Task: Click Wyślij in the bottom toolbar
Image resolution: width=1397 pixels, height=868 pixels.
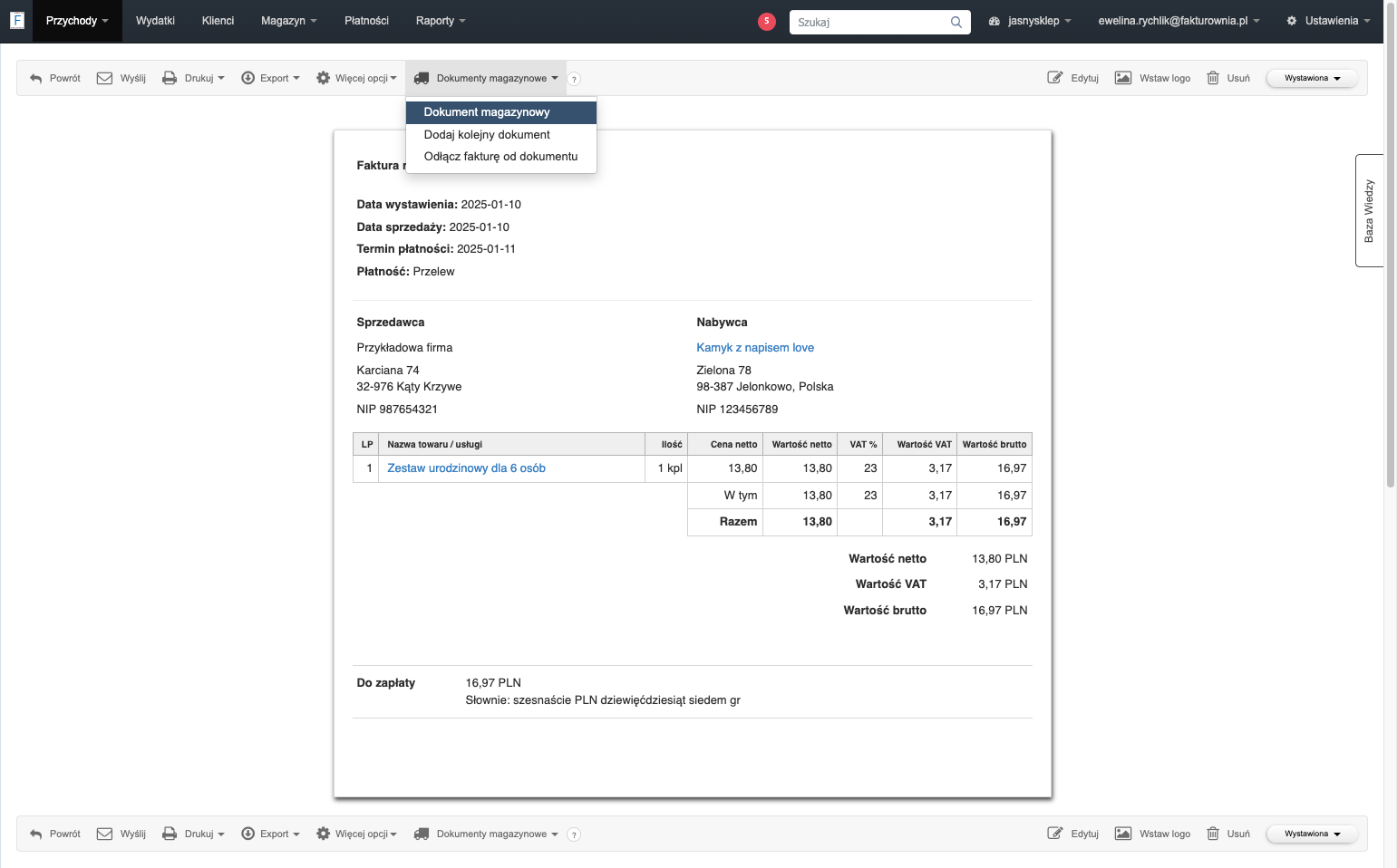Action: point(121,834)
